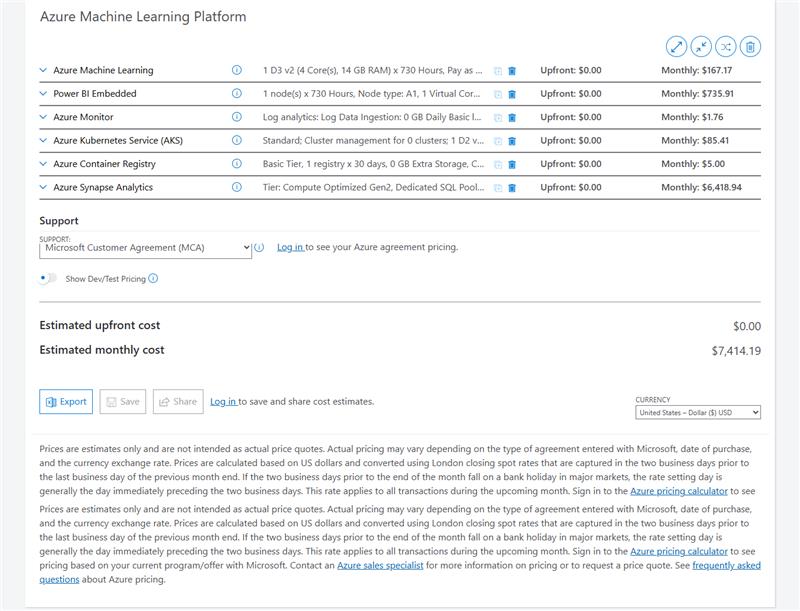Viewport: 800px width, 611px height.
Task: Click the Monthly: $735.91 value
Action: (697, 94)
